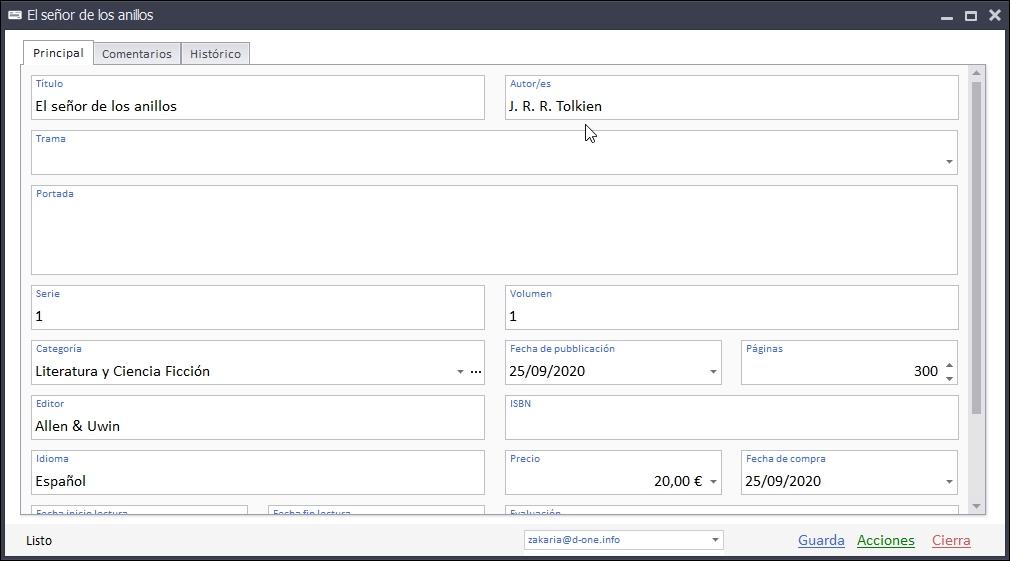This screenshot has width=1010, height=561.
Task: Open the Acciones link
Action: [885, 540]
